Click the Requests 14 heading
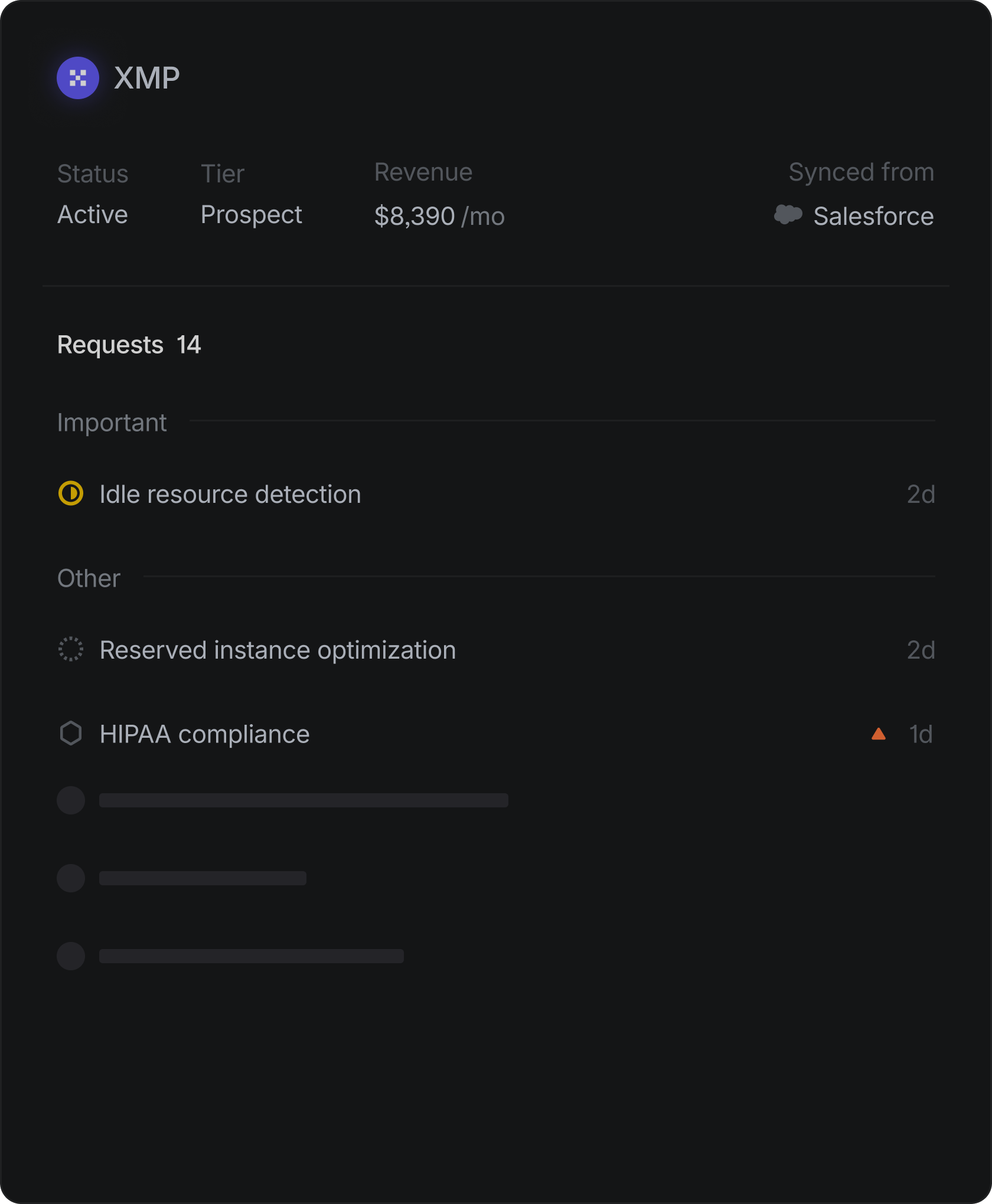The height and width of the screenshot is (1204, 992). (x=129, y=345)
